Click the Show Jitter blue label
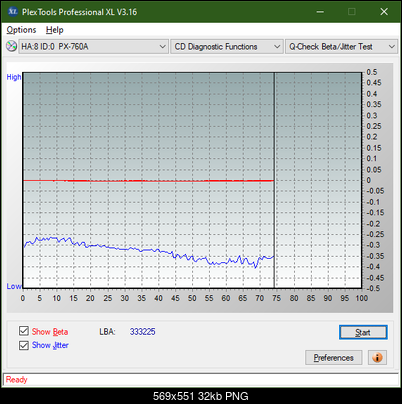Image resolution: width=402 pixels, height=404 pixels. [x=50, y=345]
